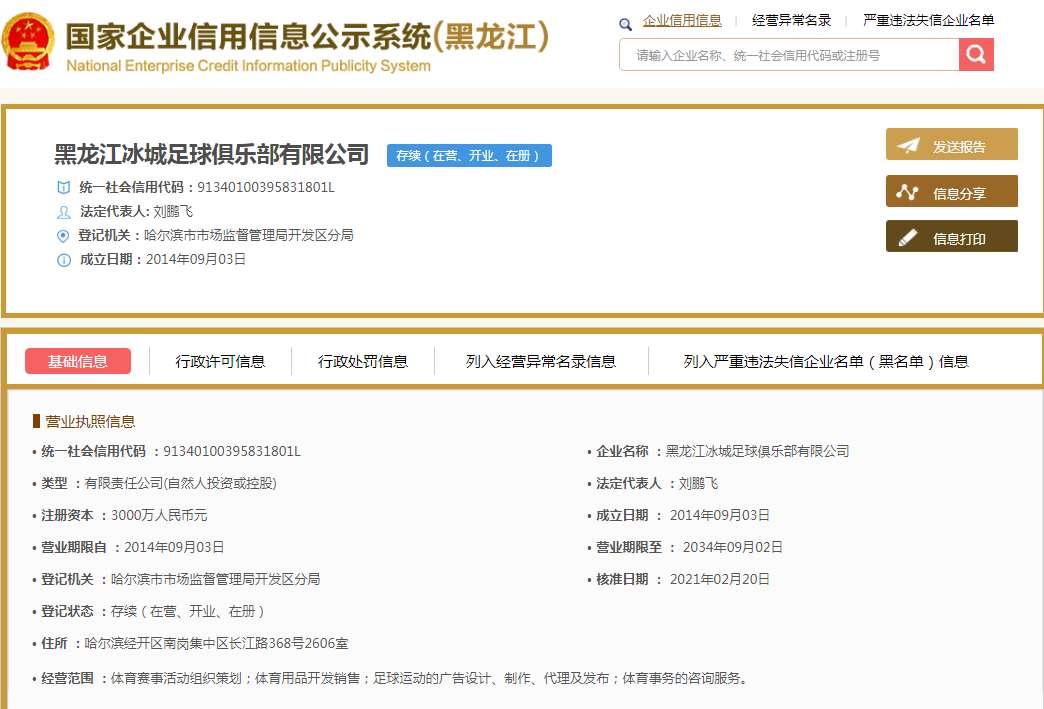
Task: Click the 发送报告 button
Action: (951, 144)
